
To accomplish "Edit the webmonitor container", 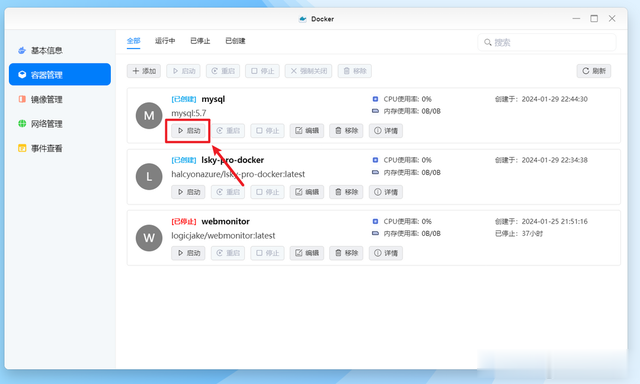I will pyautogui.click(x=307, y=253).
